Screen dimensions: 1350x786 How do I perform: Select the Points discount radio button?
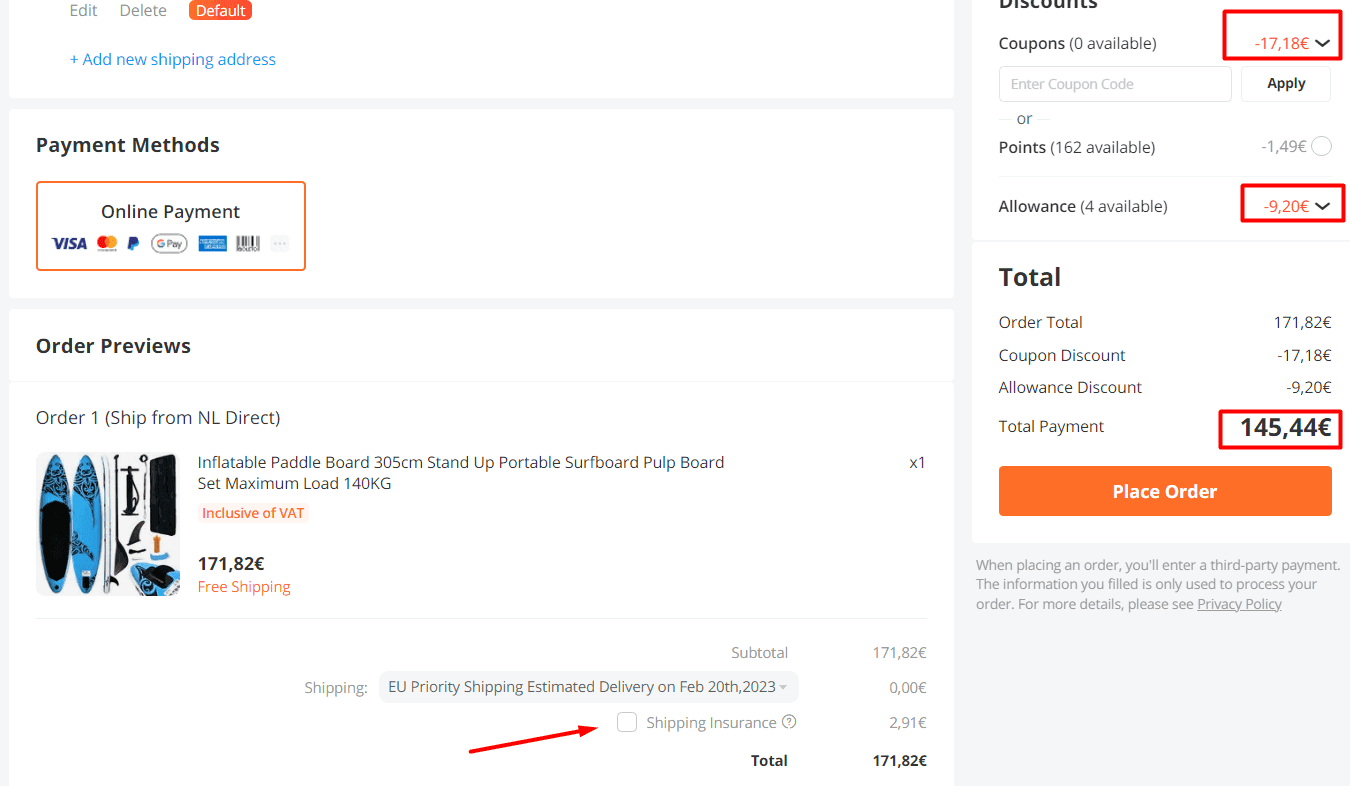pyautogui.click(x=1321, y=147)
